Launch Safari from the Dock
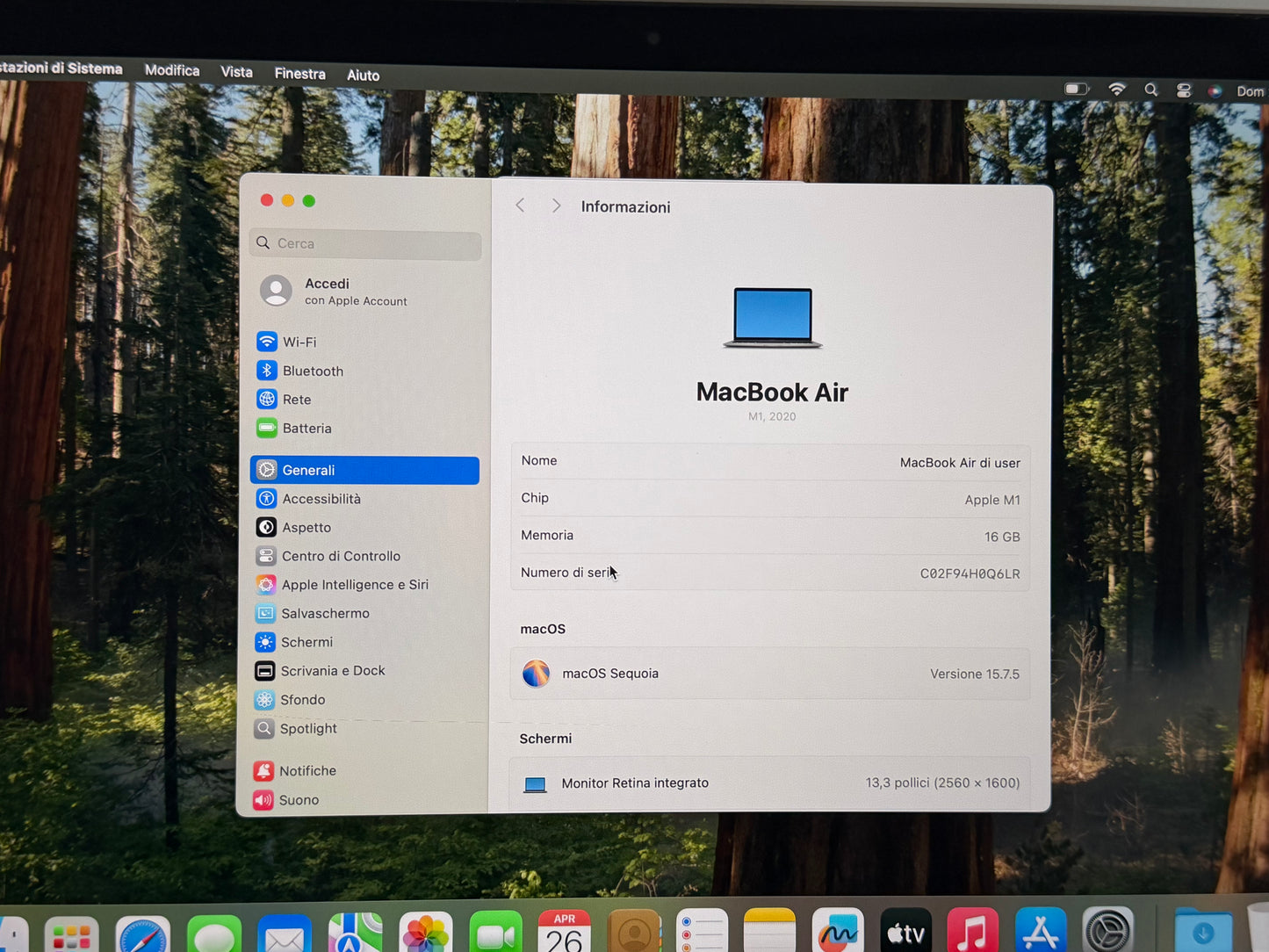Viewport: 1269px width, 952px height. 143,934
